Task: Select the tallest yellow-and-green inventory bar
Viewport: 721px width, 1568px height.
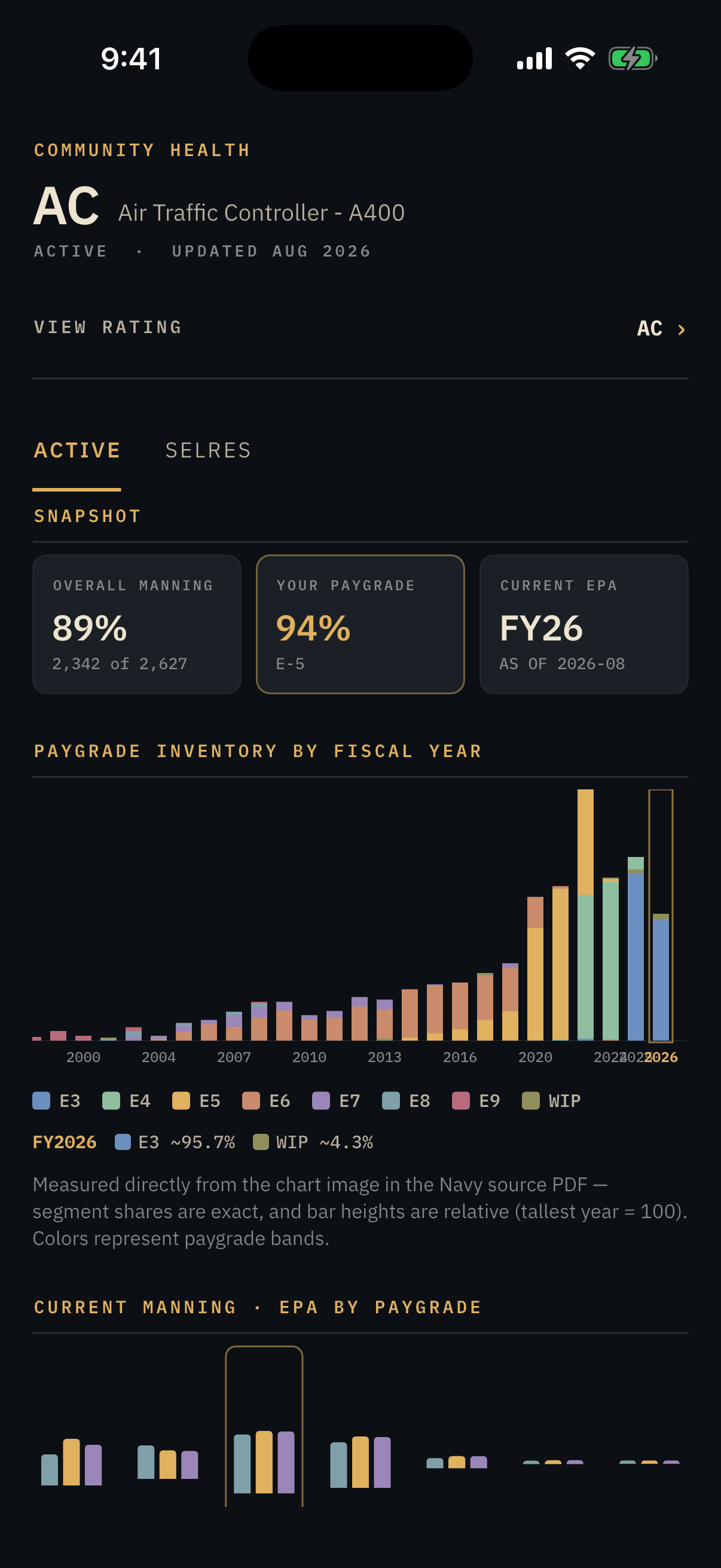Action: point(585,915)
